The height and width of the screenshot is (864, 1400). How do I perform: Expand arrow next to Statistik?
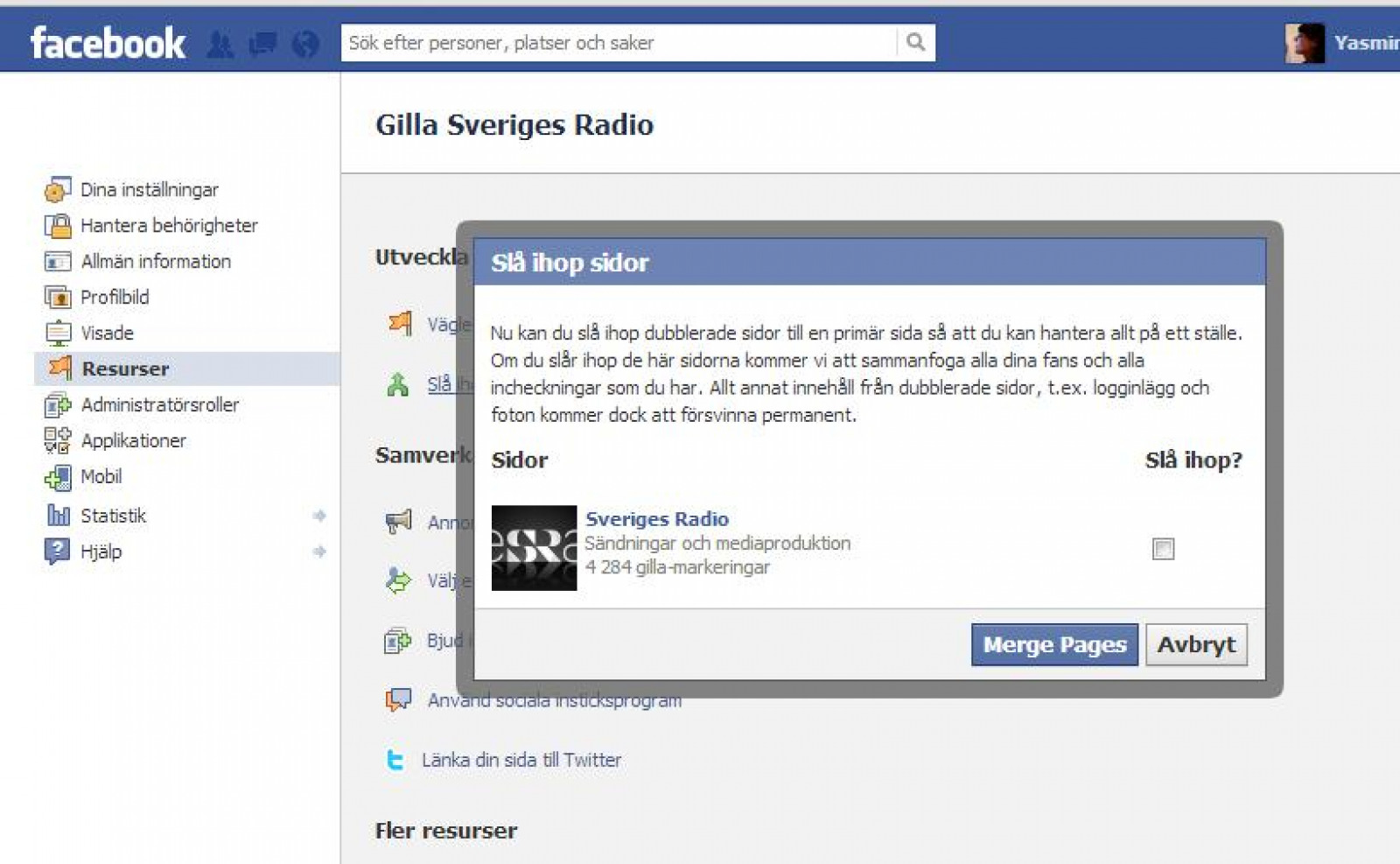click(x=319, y=516)
